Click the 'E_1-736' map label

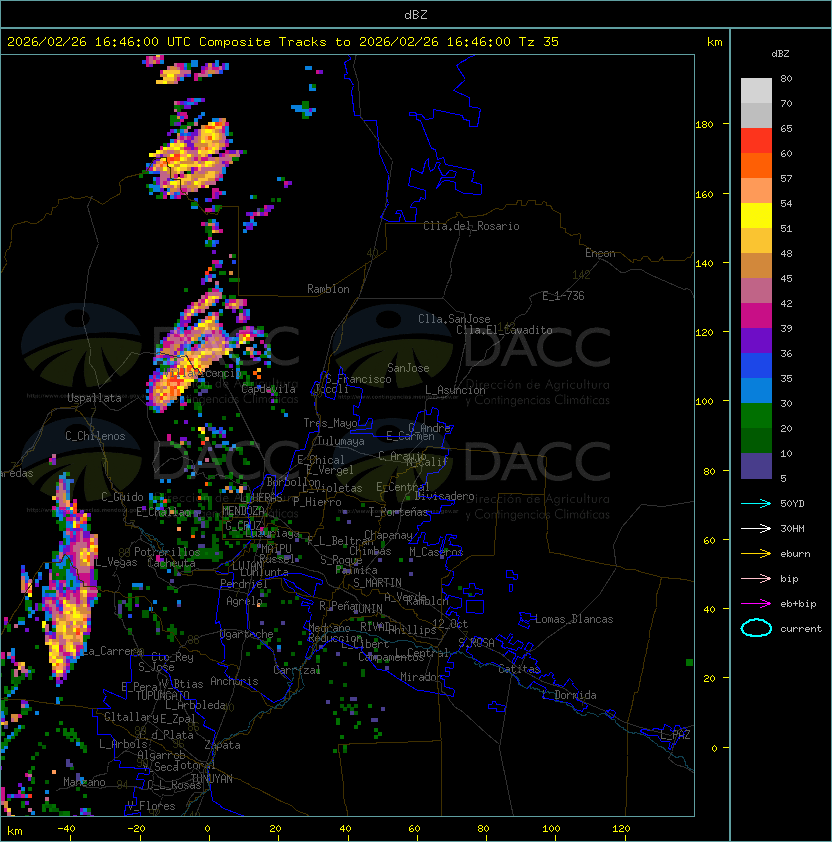tap(563, 296)
